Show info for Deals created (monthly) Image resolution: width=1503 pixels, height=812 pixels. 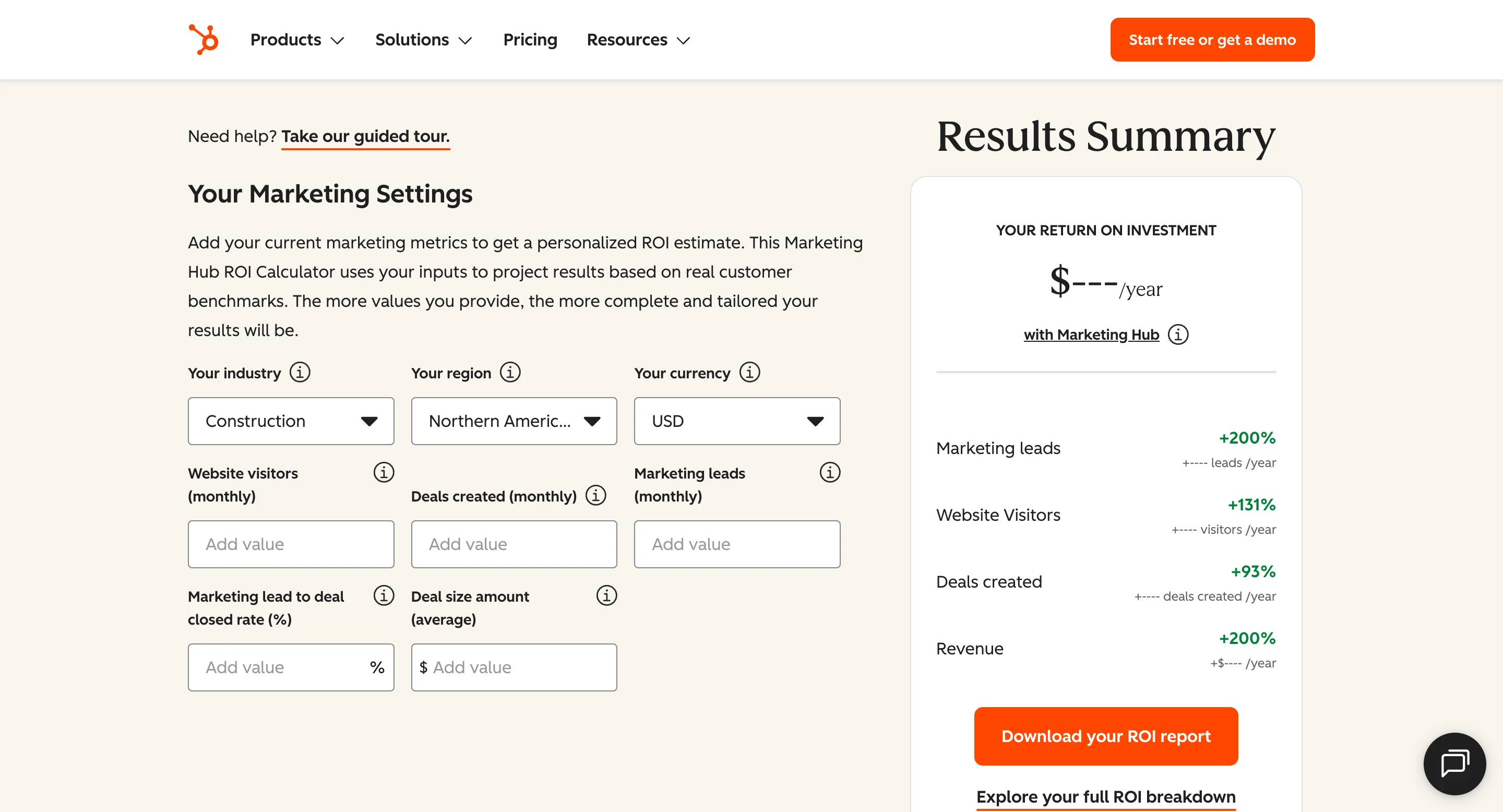coord(595,495)
